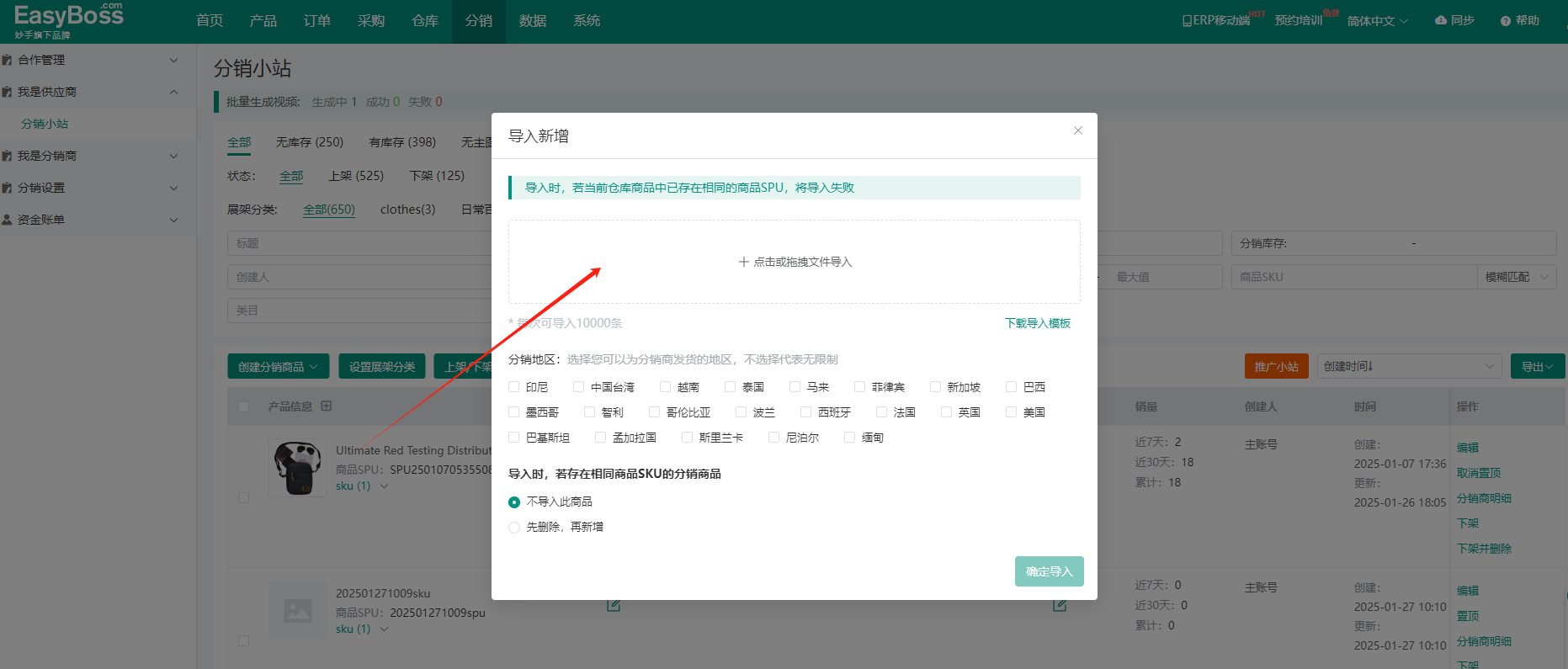
Task: Check the 马来 region checkbox
Action: pos(795,387)
